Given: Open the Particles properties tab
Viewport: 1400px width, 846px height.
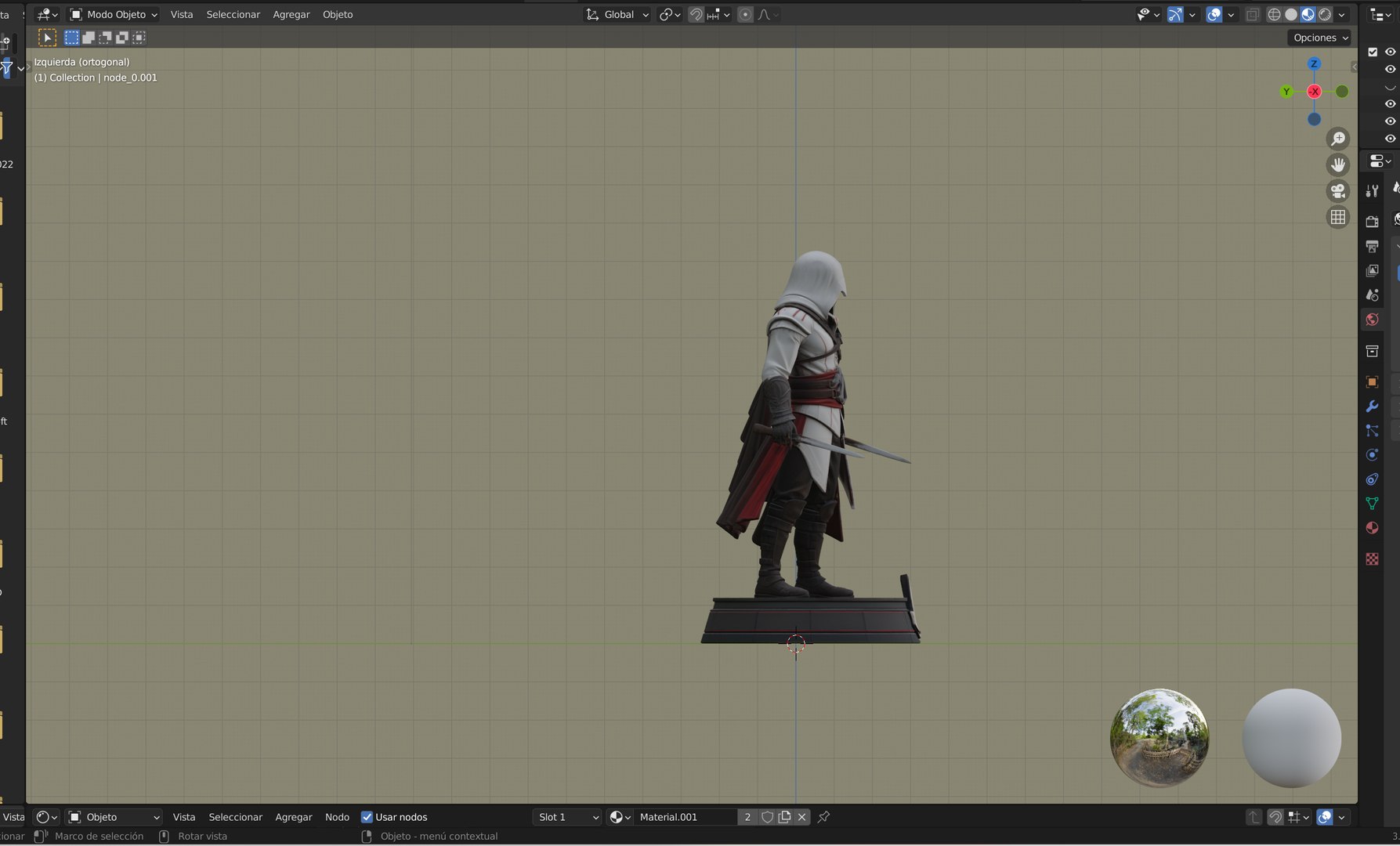Looking at the screenshot, I should point(1372,431).
